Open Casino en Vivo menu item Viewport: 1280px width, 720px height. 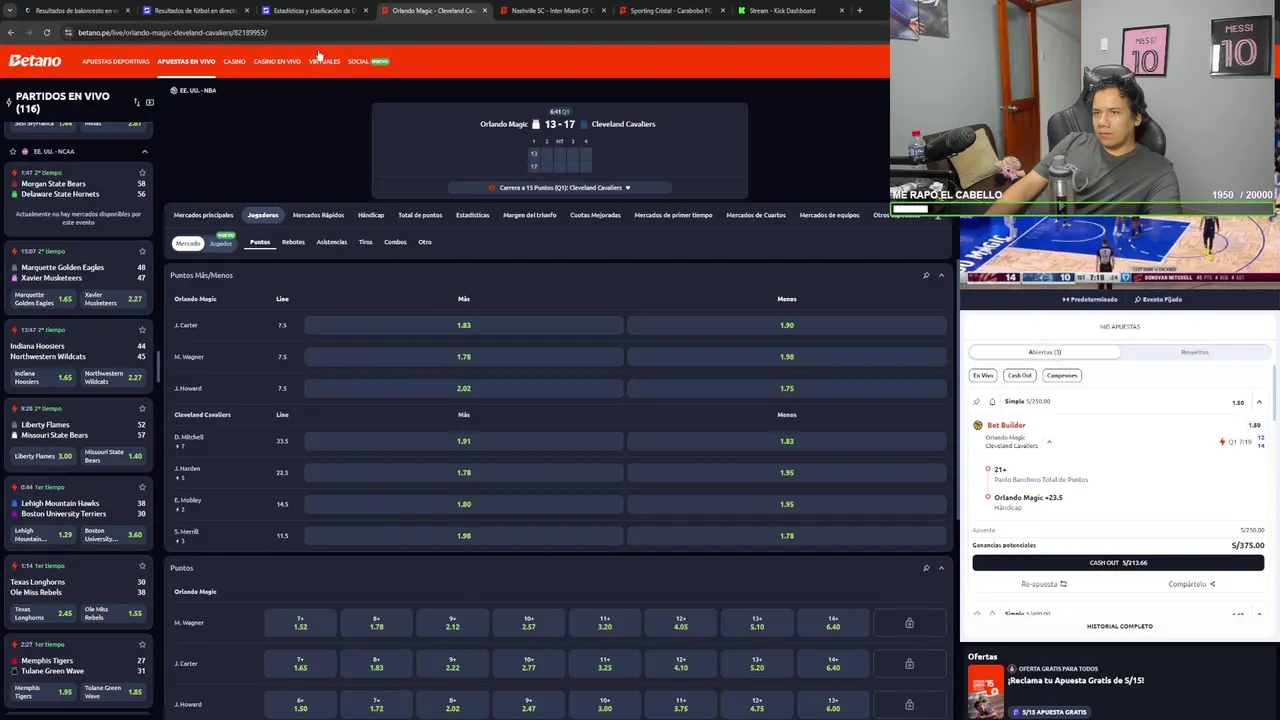tap(277, 61)
